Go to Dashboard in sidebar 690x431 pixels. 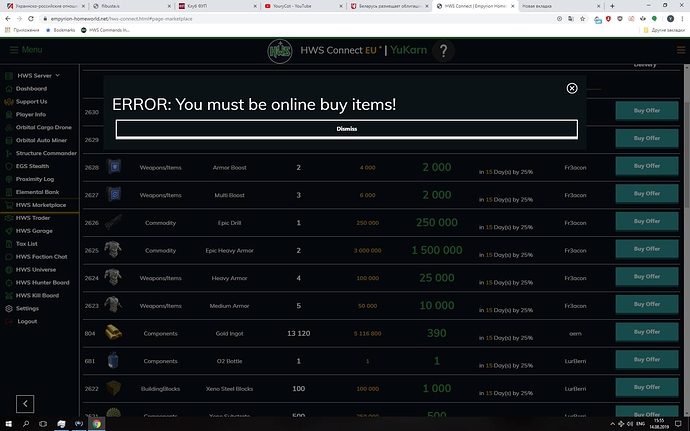click(31, 88)
